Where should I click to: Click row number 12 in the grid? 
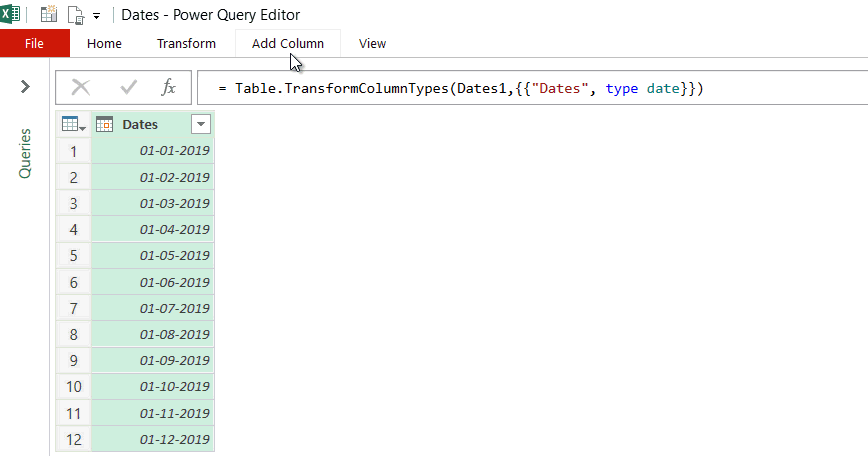point(73,438)
